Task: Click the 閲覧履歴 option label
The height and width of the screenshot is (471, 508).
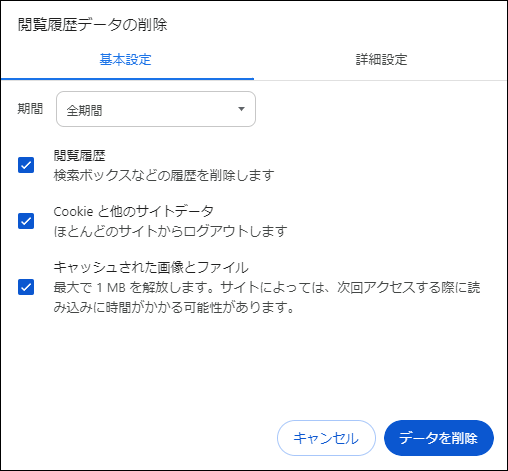Action: click(x=79, y=155)
